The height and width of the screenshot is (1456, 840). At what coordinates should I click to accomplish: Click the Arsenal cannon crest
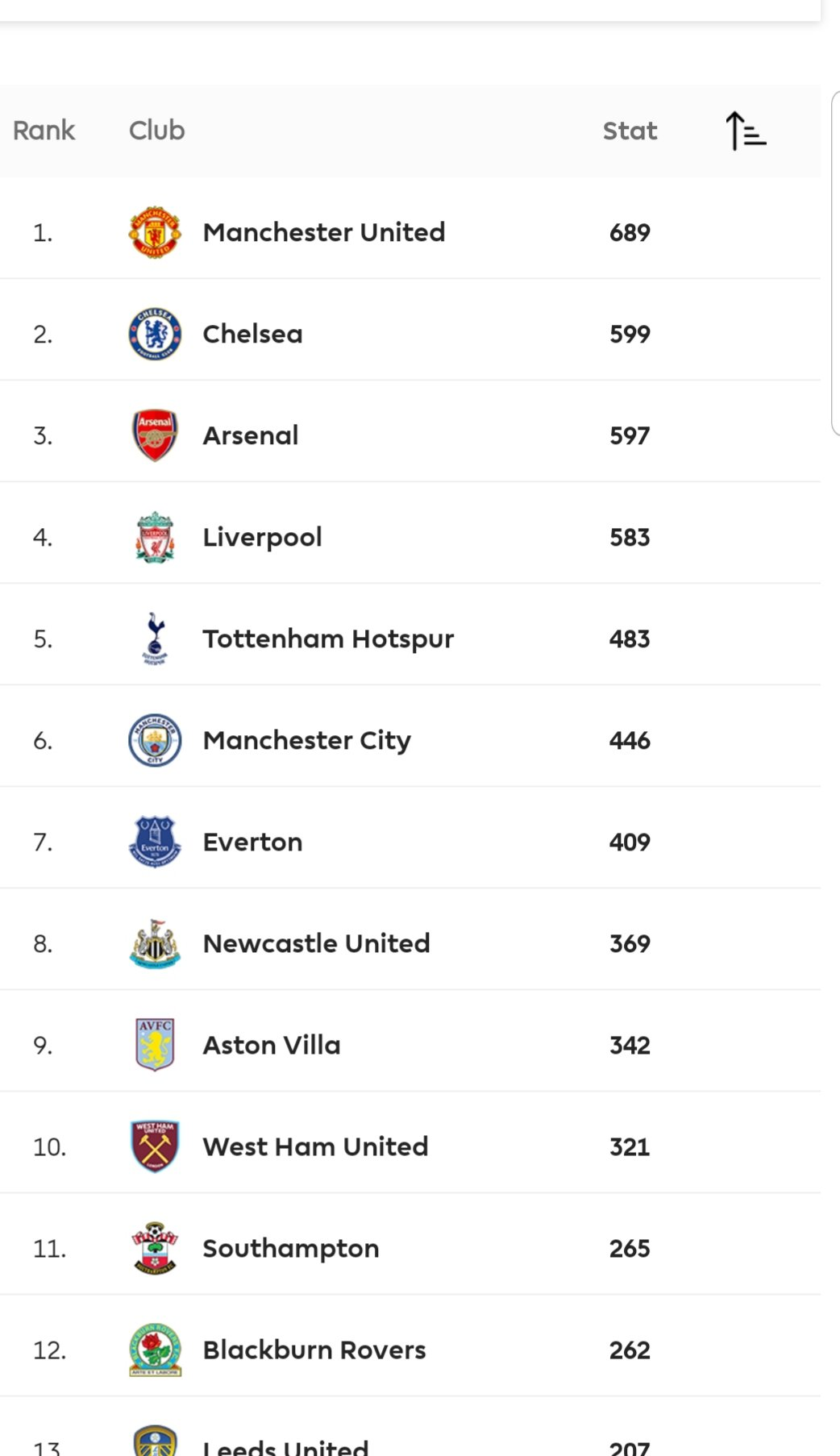(x=155, y=435)
